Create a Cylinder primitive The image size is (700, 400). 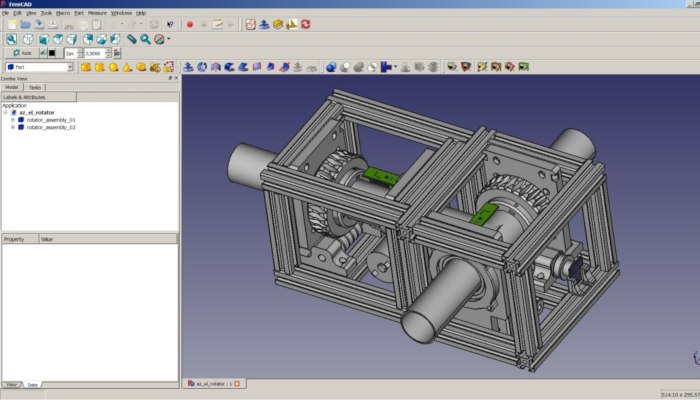100,67
